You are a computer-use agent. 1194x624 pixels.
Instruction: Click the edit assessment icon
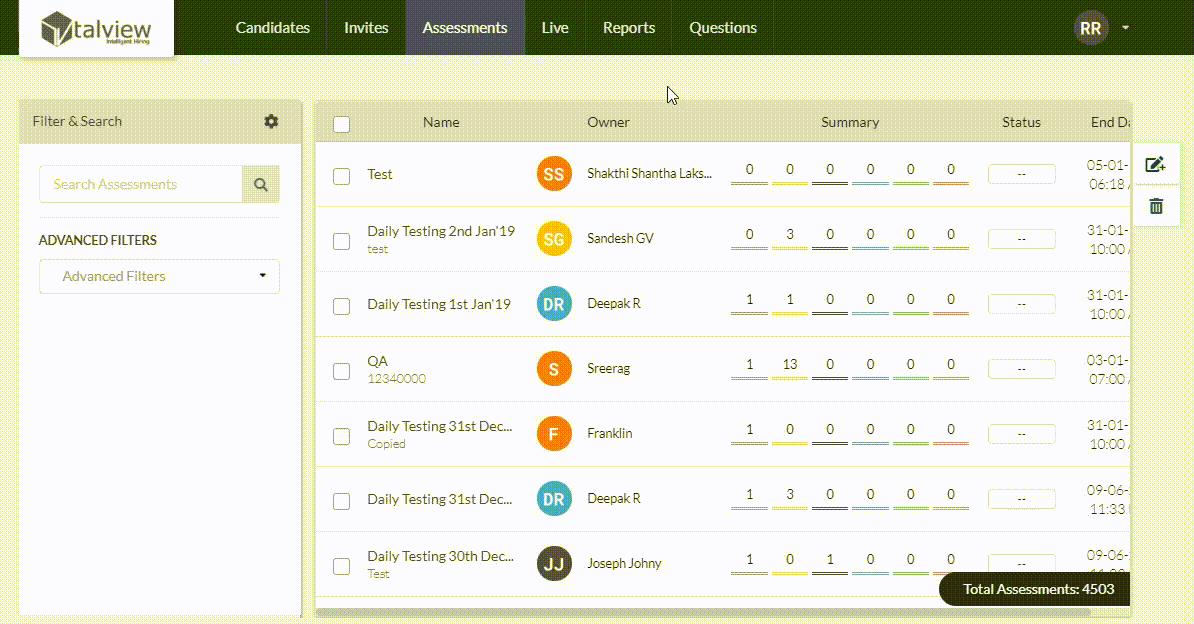[1155, 164]
